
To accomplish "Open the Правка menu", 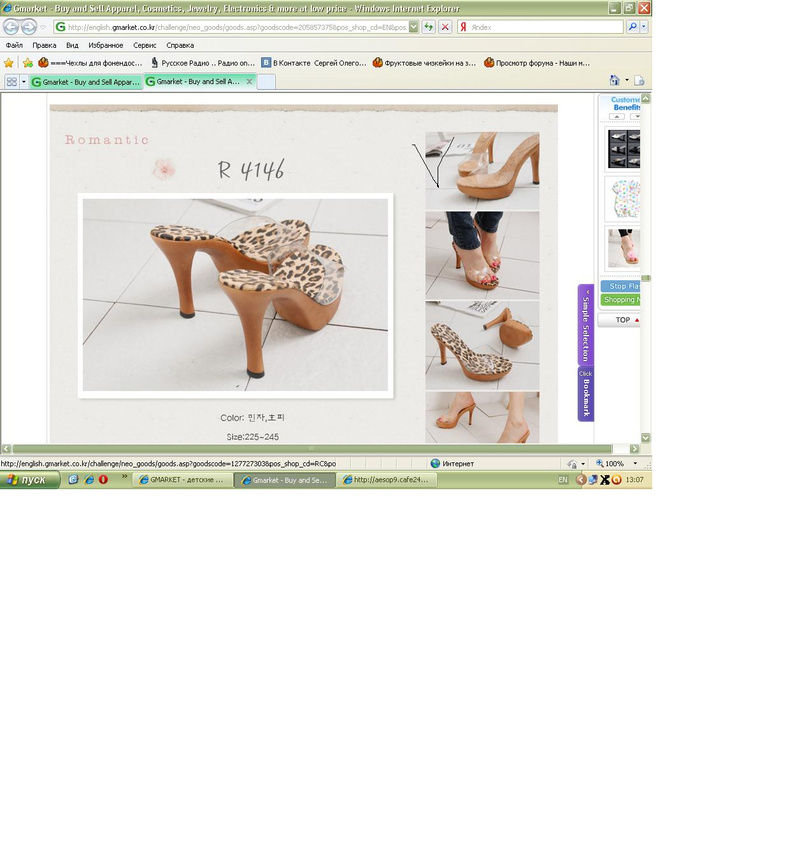I will [x=44, y=45].
